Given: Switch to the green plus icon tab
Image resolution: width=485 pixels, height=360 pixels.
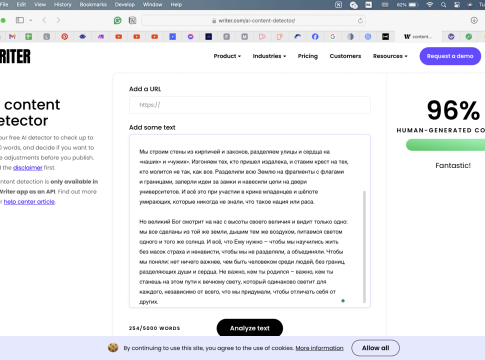Looking at the screenshot, I should pos(29,37).
